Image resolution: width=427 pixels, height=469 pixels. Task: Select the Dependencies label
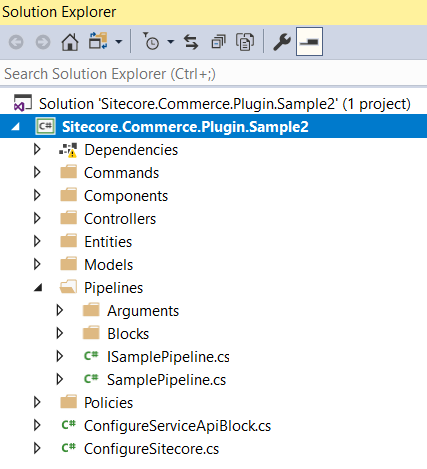[x=131, y=150]
